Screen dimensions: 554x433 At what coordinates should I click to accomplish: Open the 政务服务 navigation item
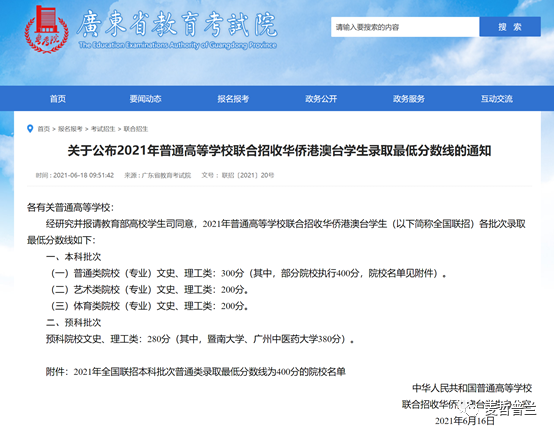409,99
